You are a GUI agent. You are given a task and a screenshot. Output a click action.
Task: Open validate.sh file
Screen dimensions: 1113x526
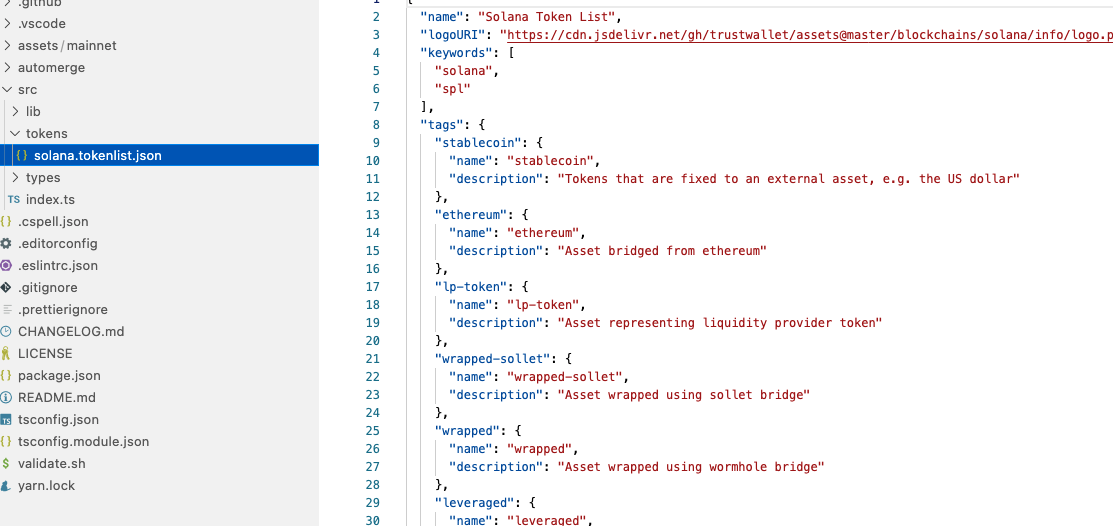coord(52,464)
